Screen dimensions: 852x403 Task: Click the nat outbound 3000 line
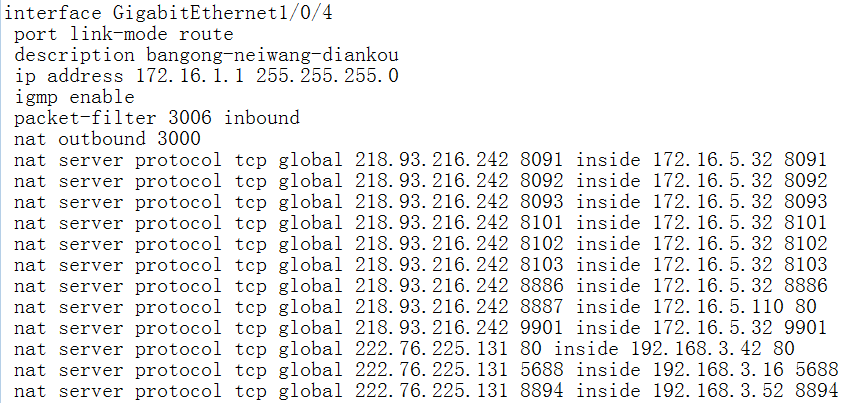coord(107,139)
